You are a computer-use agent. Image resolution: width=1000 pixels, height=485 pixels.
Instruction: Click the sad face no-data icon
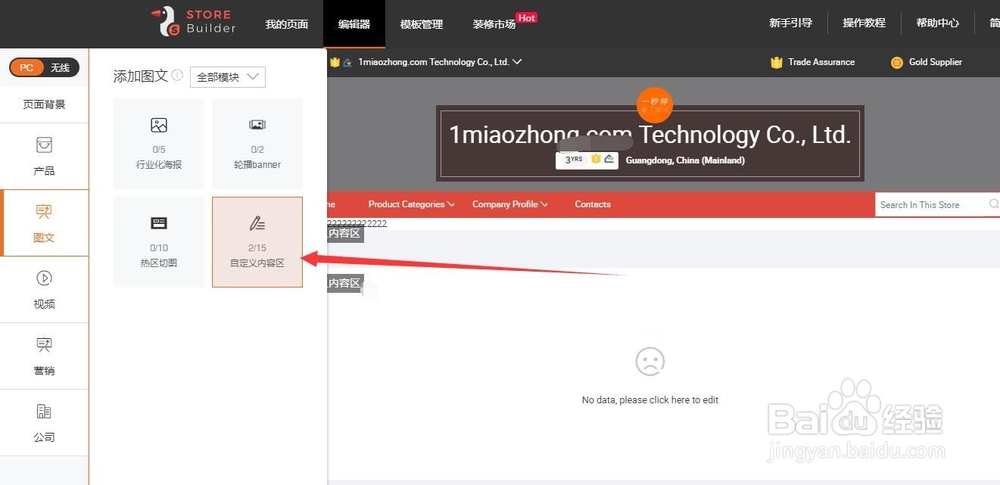click(650, 361)
